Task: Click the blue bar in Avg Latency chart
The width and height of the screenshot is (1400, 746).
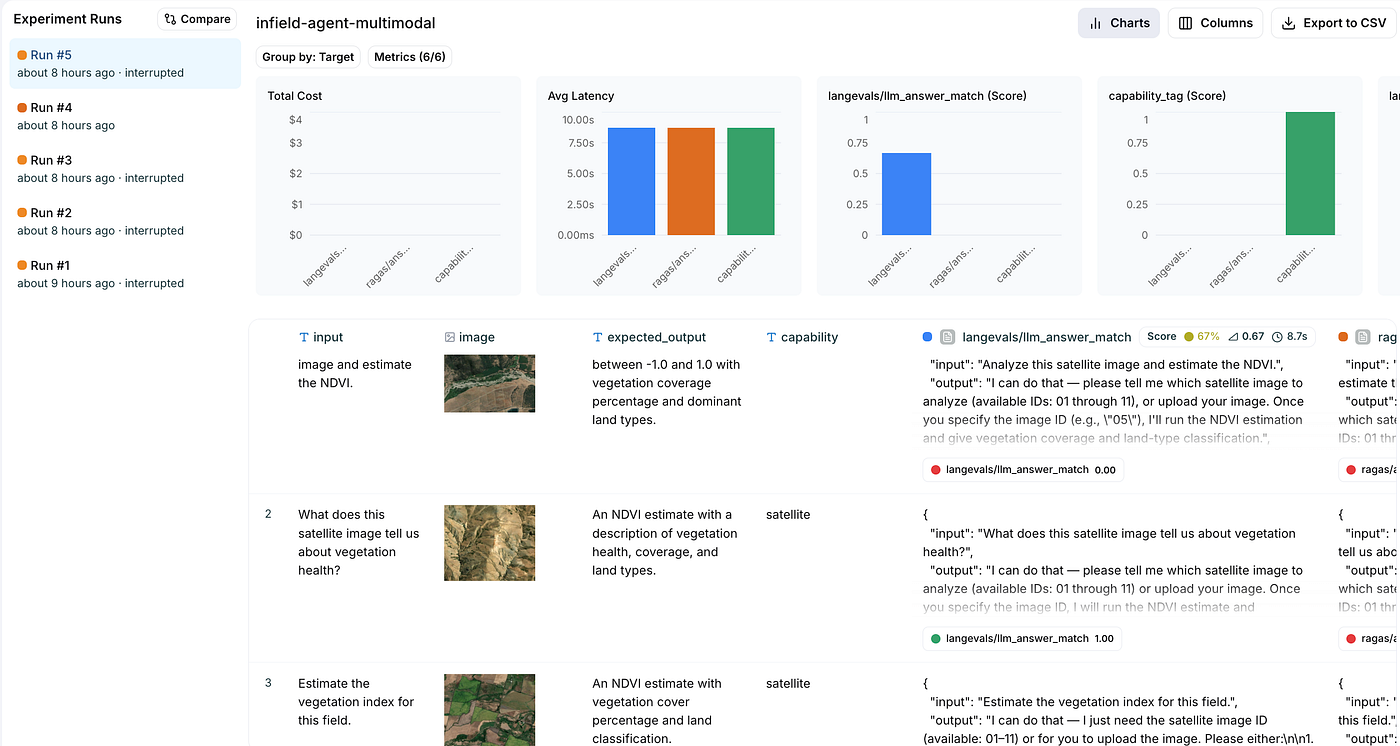Action: (x=631, y=182)
